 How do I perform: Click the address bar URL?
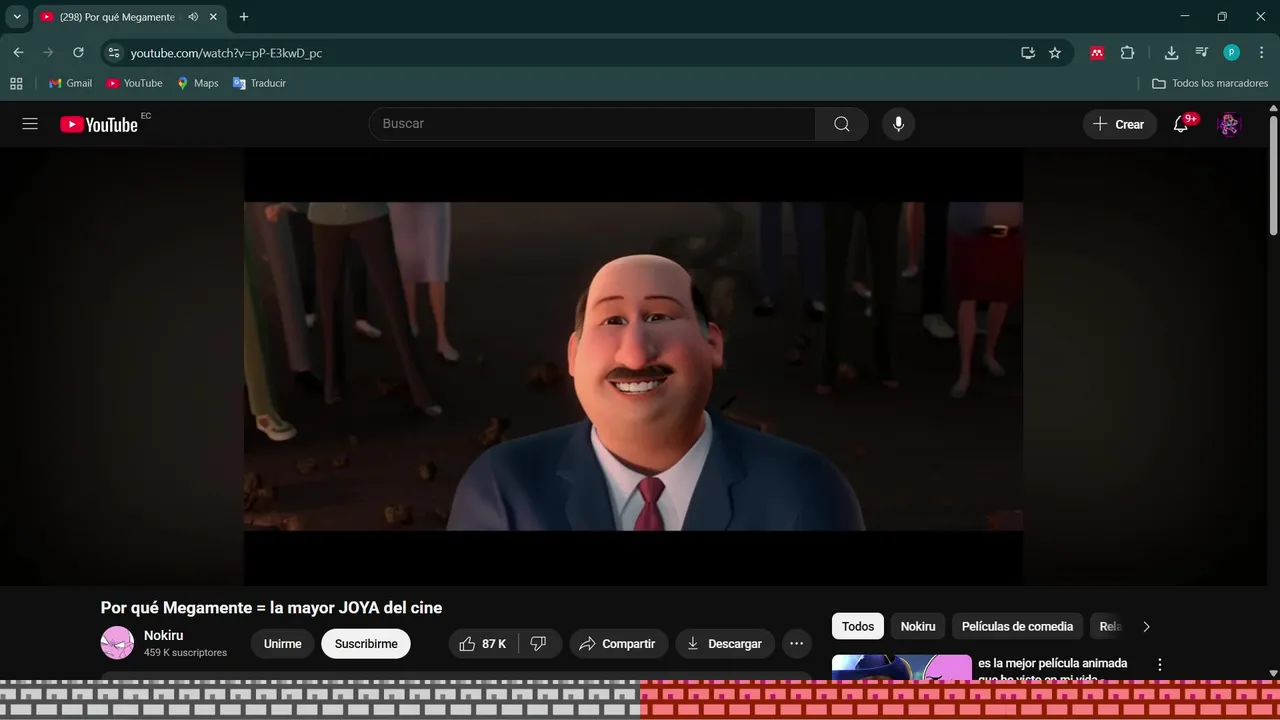226,53
